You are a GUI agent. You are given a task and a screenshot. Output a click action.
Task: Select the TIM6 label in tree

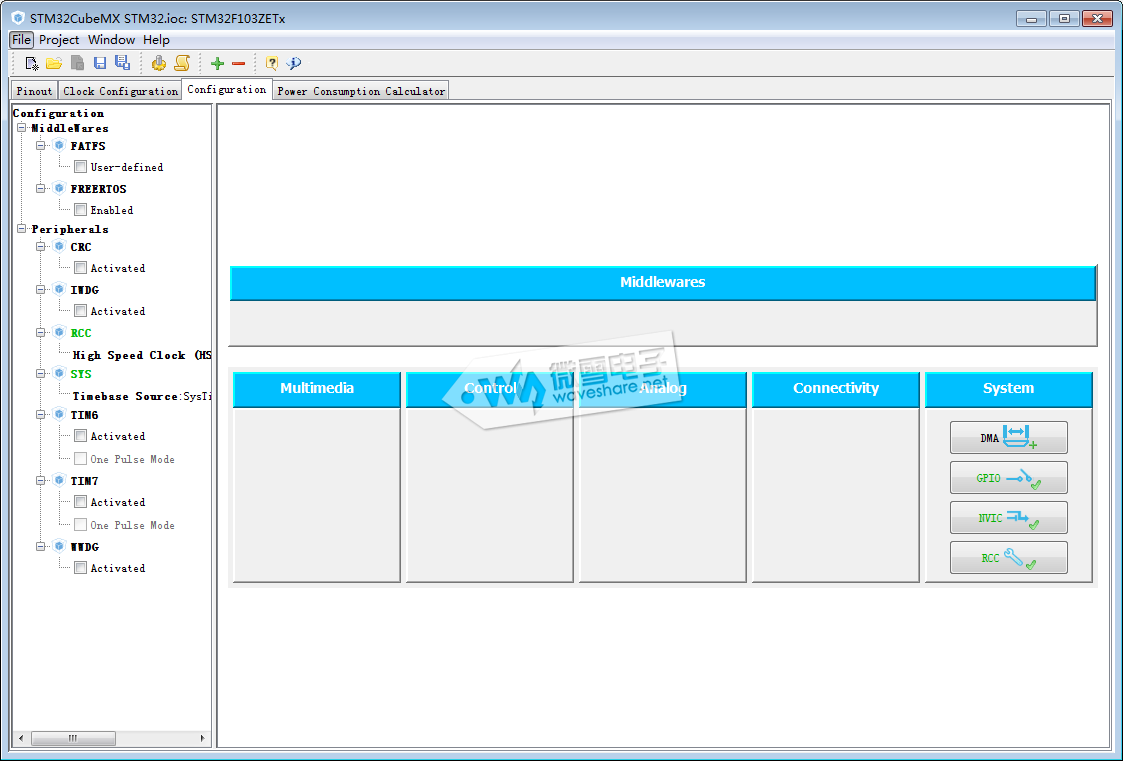point(85,415)
